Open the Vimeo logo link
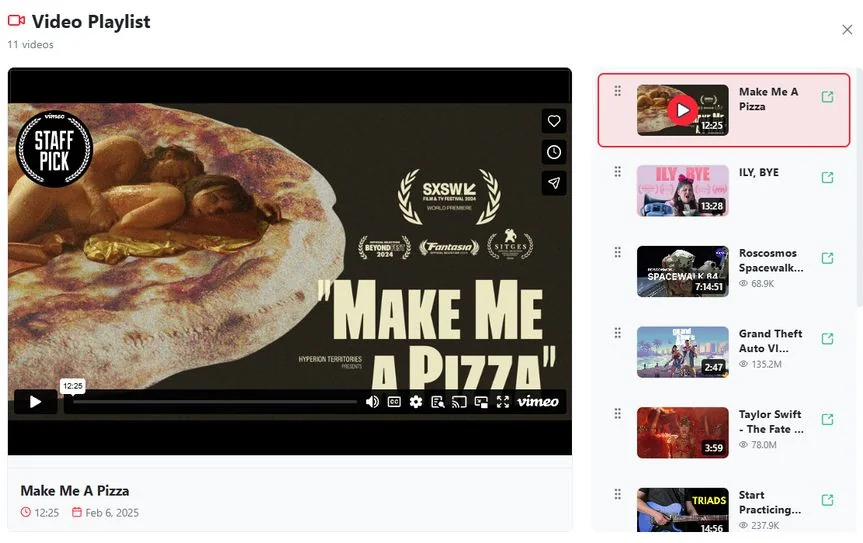Image resolution: width=863 pixels, height=543 pixels. tap(538, 402)
